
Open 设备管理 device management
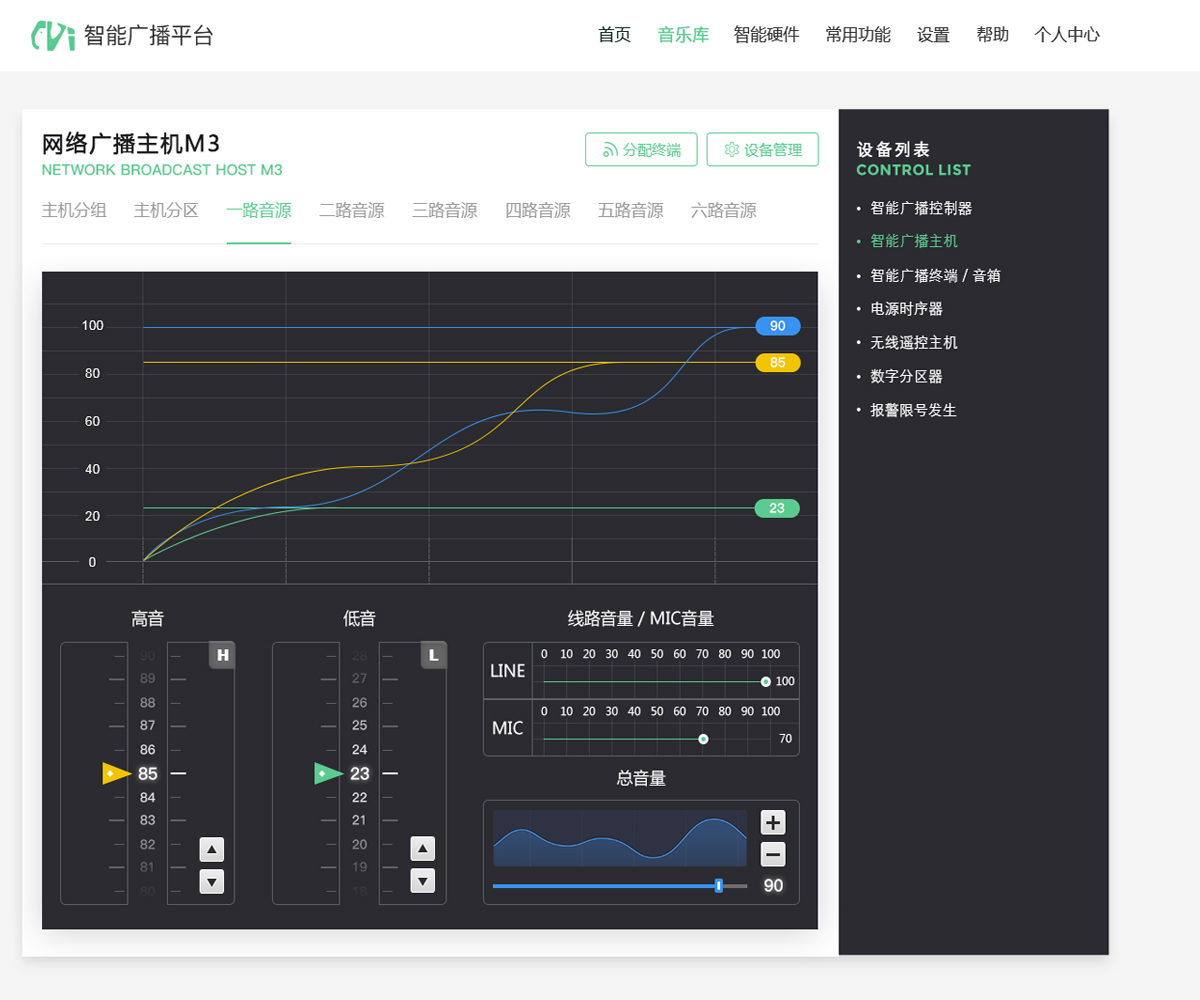[762, 150]
